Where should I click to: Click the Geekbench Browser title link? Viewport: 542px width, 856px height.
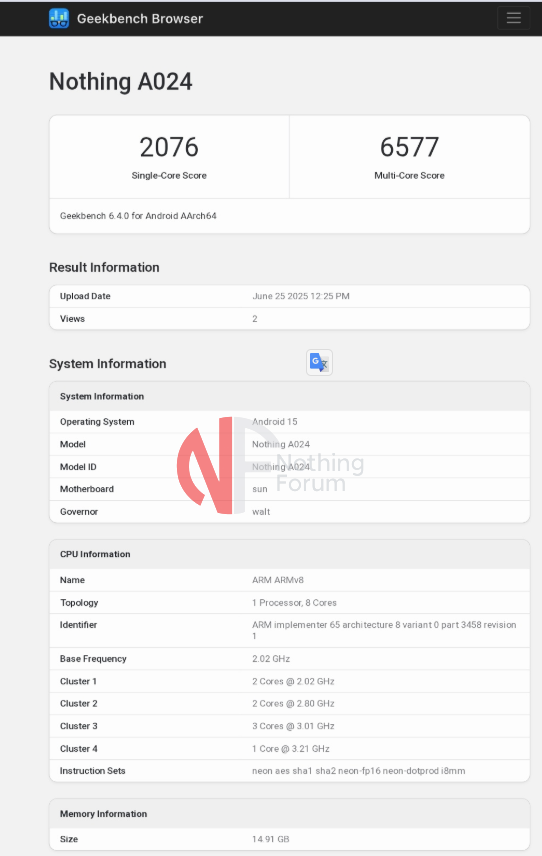coord(140,19)
